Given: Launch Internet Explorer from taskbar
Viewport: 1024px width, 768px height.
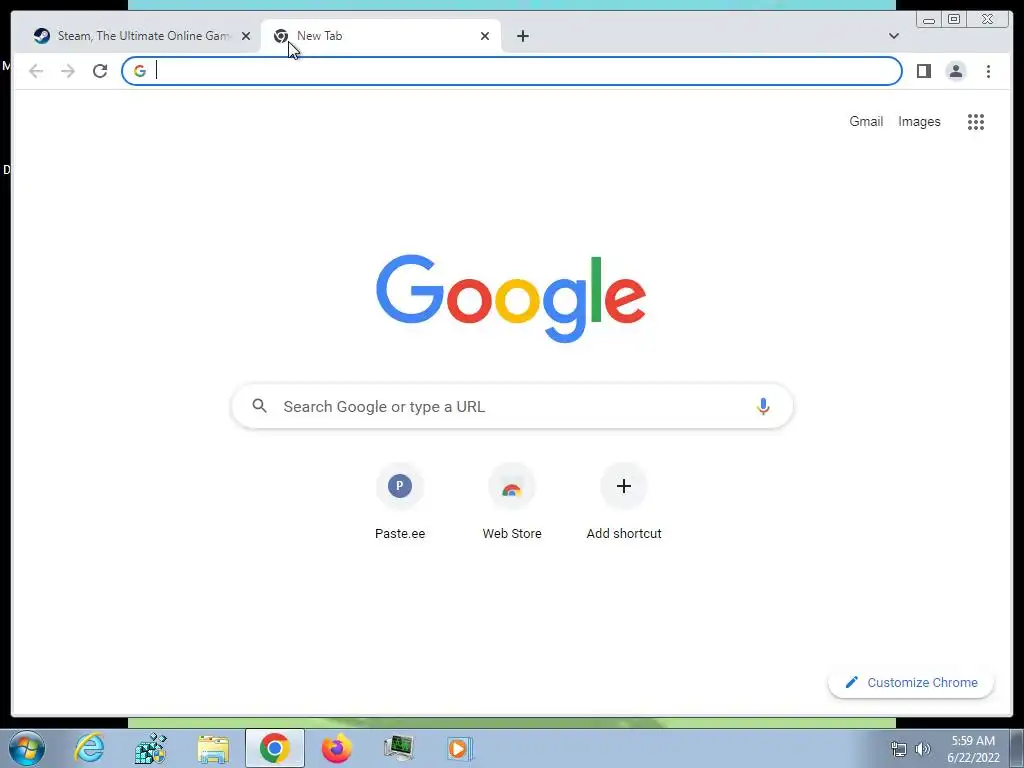Looking at the screenshot, I should point(89,748).
